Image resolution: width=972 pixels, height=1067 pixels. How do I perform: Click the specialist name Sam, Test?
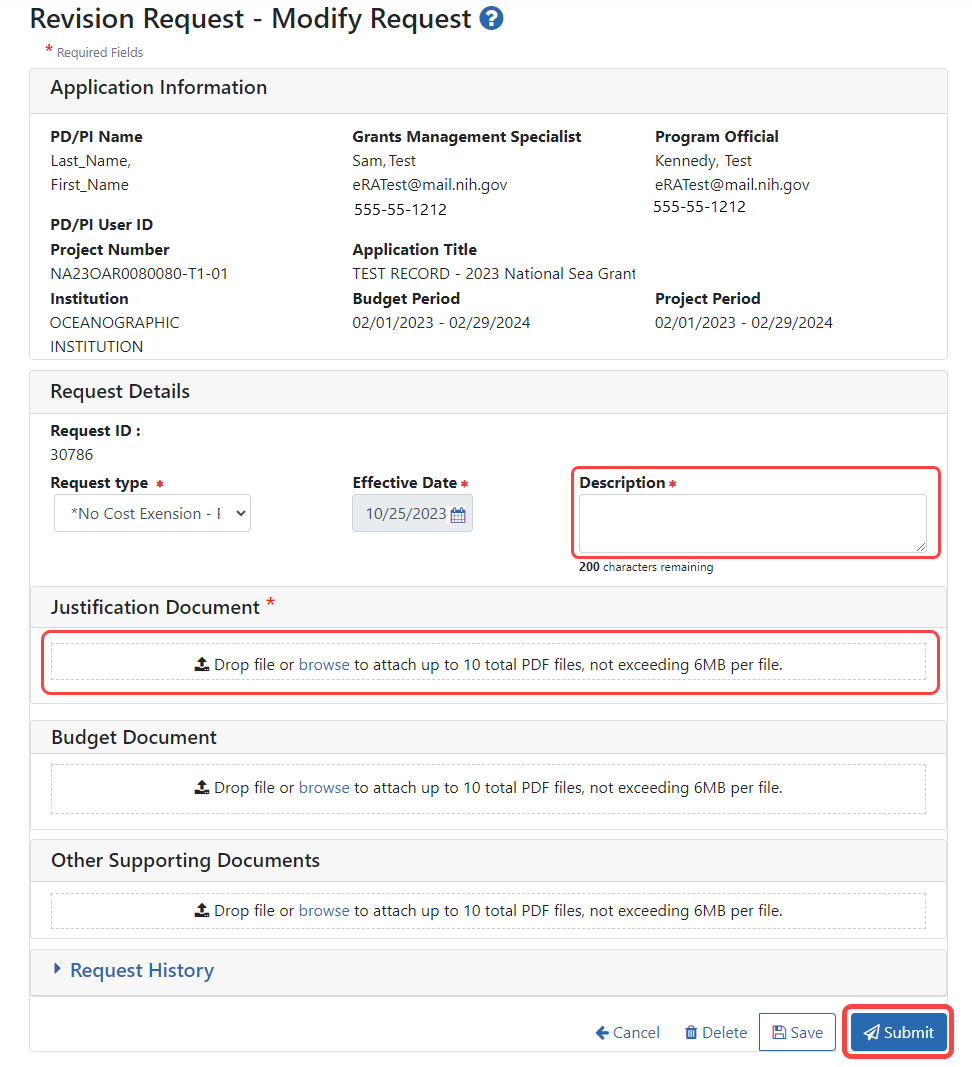[x=384, y=161]
